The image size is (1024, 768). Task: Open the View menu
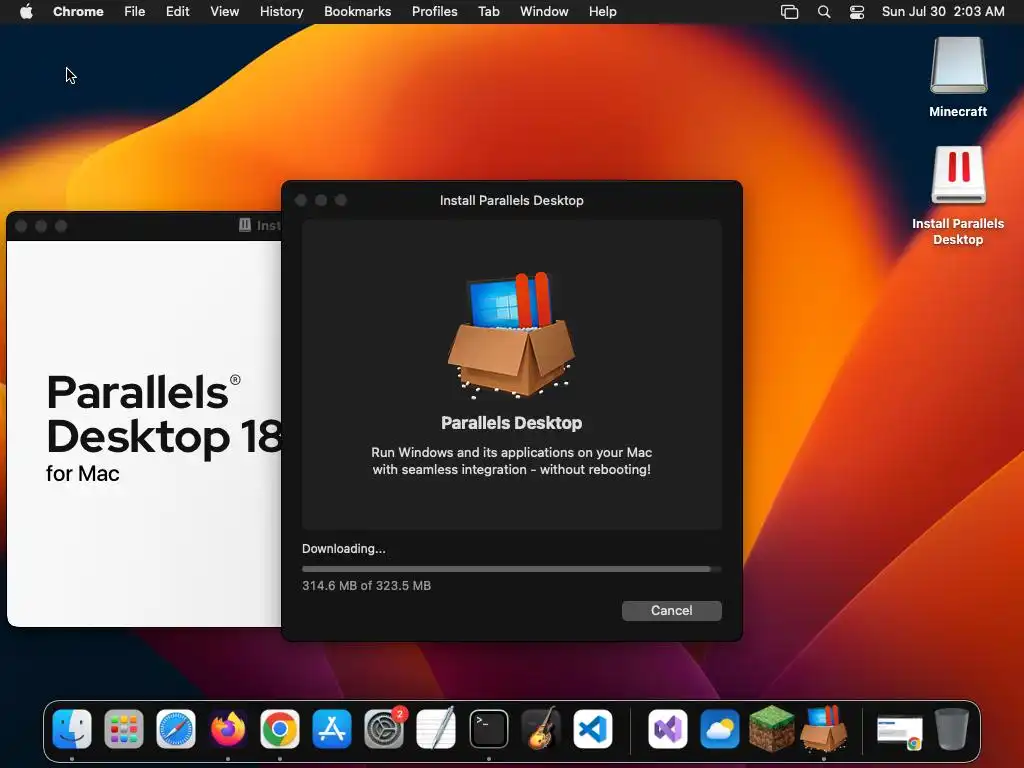224,12
